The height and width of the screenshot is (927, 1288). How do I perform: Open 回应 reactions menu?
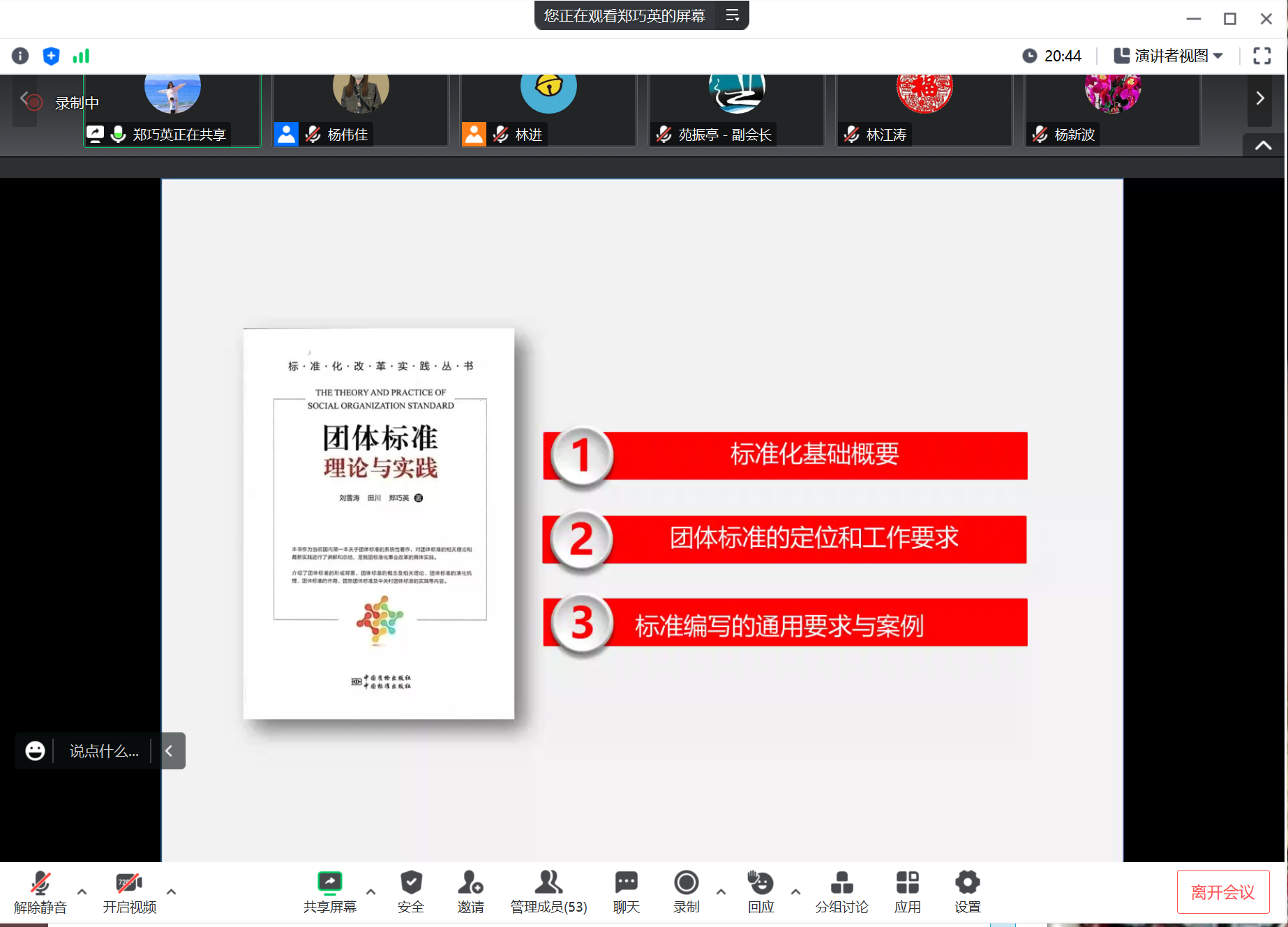(x=761, y=892)
